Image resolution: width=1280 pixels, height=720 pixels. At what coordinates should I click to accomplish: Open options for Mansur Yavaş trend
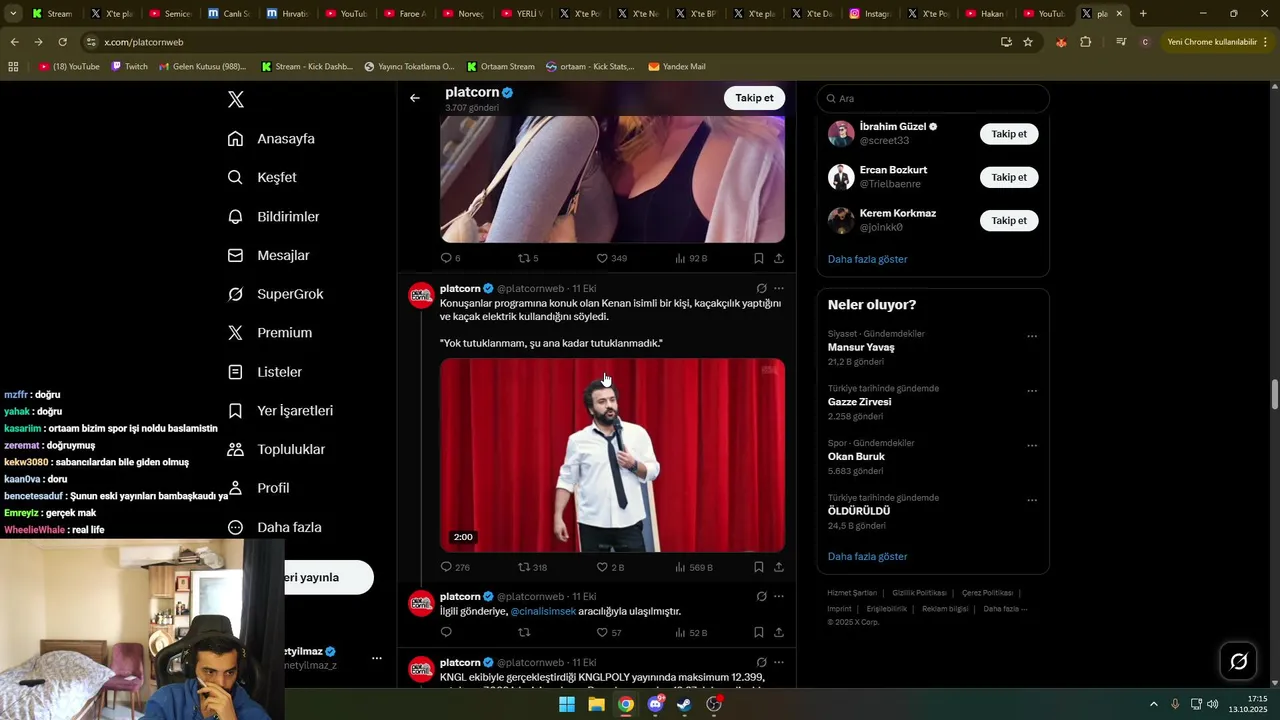click(1032, 337)
